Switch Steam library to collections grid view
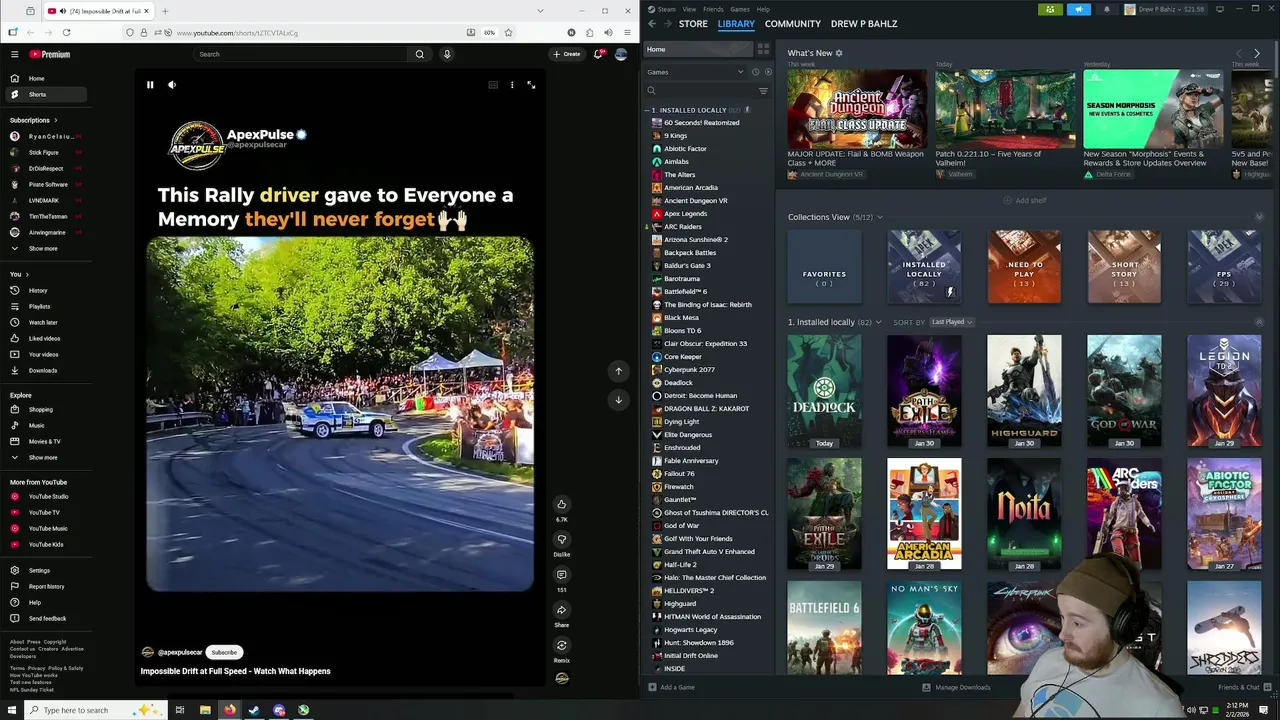1280x720 pixels. click(763, 49)
